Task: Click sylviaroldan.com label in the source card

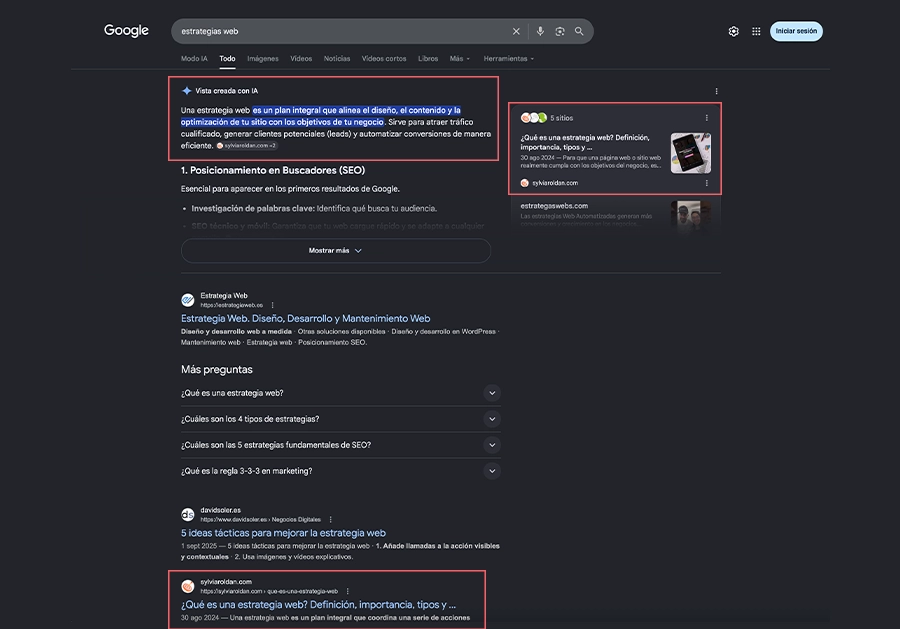Action: [x=555, y=183]
